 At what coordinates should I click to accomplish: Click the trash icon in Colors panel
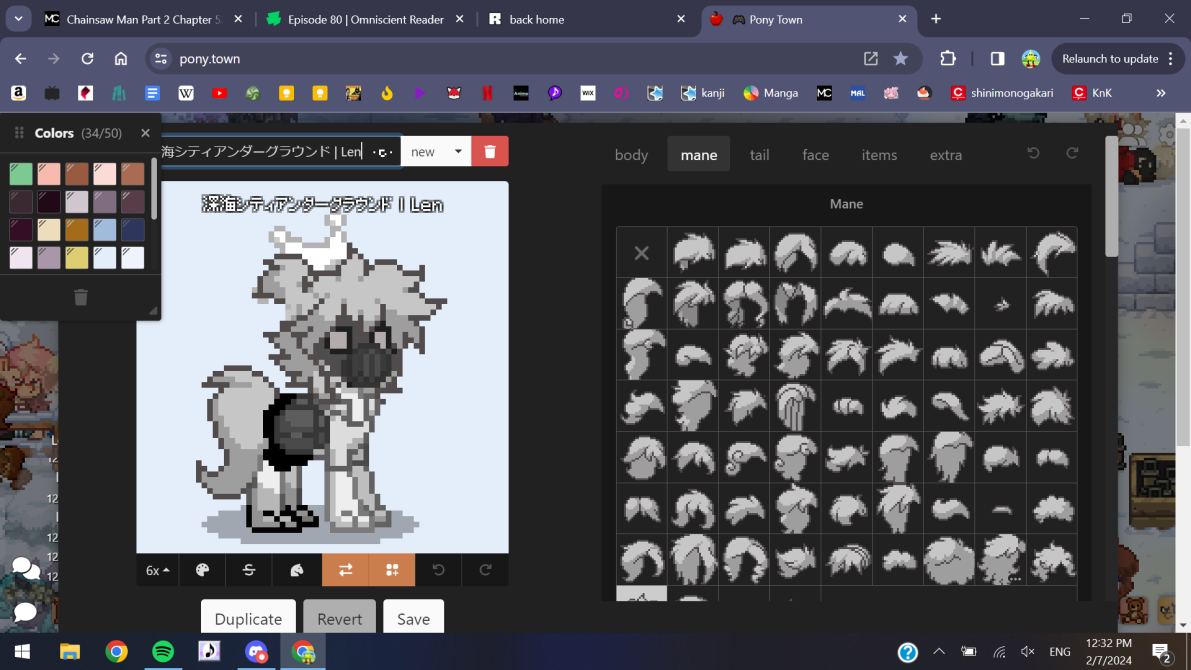pyautogui.click(x=81, y=297)
